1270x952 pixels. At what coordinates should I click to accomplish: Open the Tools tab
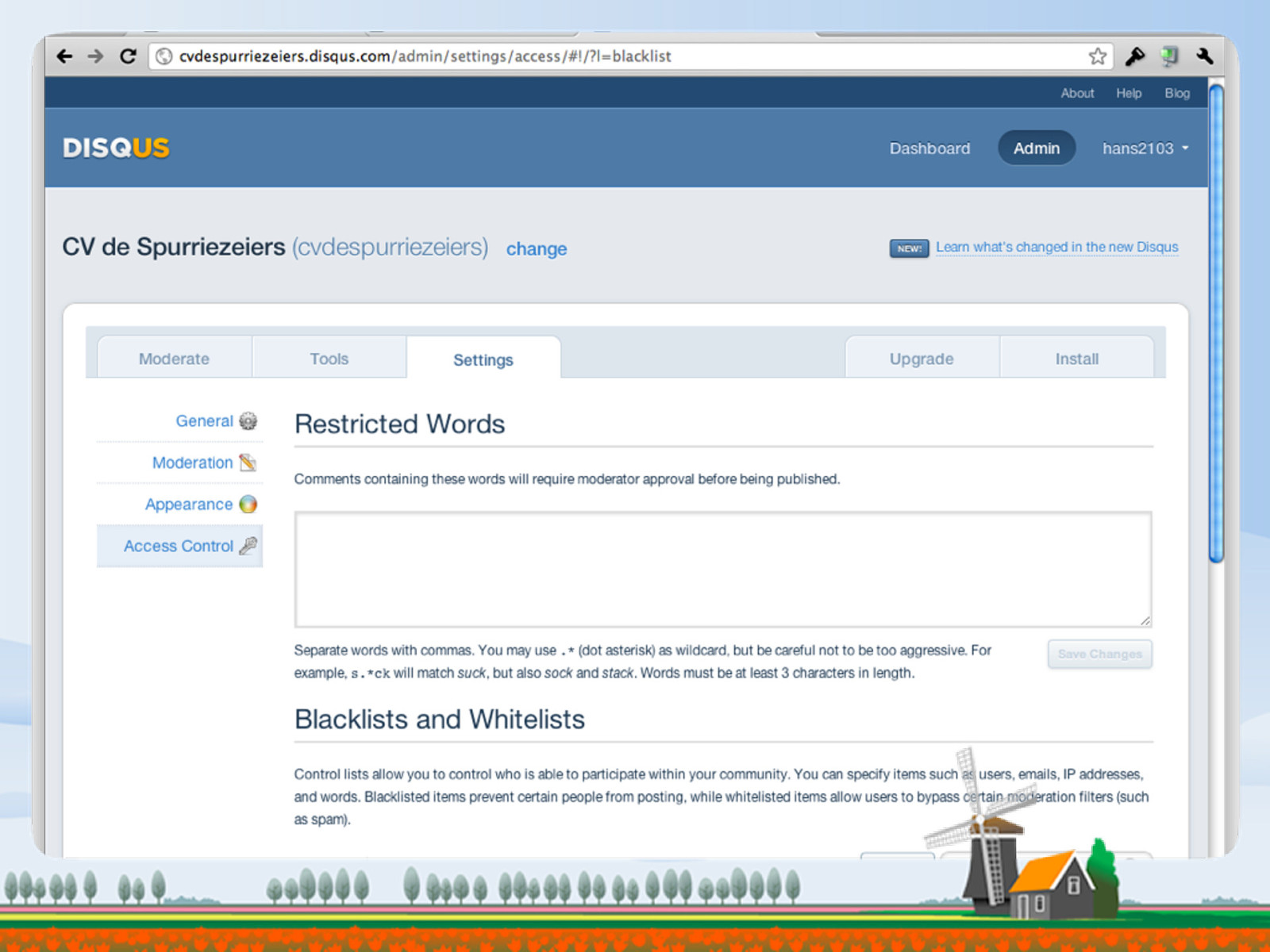pos(329,359)
